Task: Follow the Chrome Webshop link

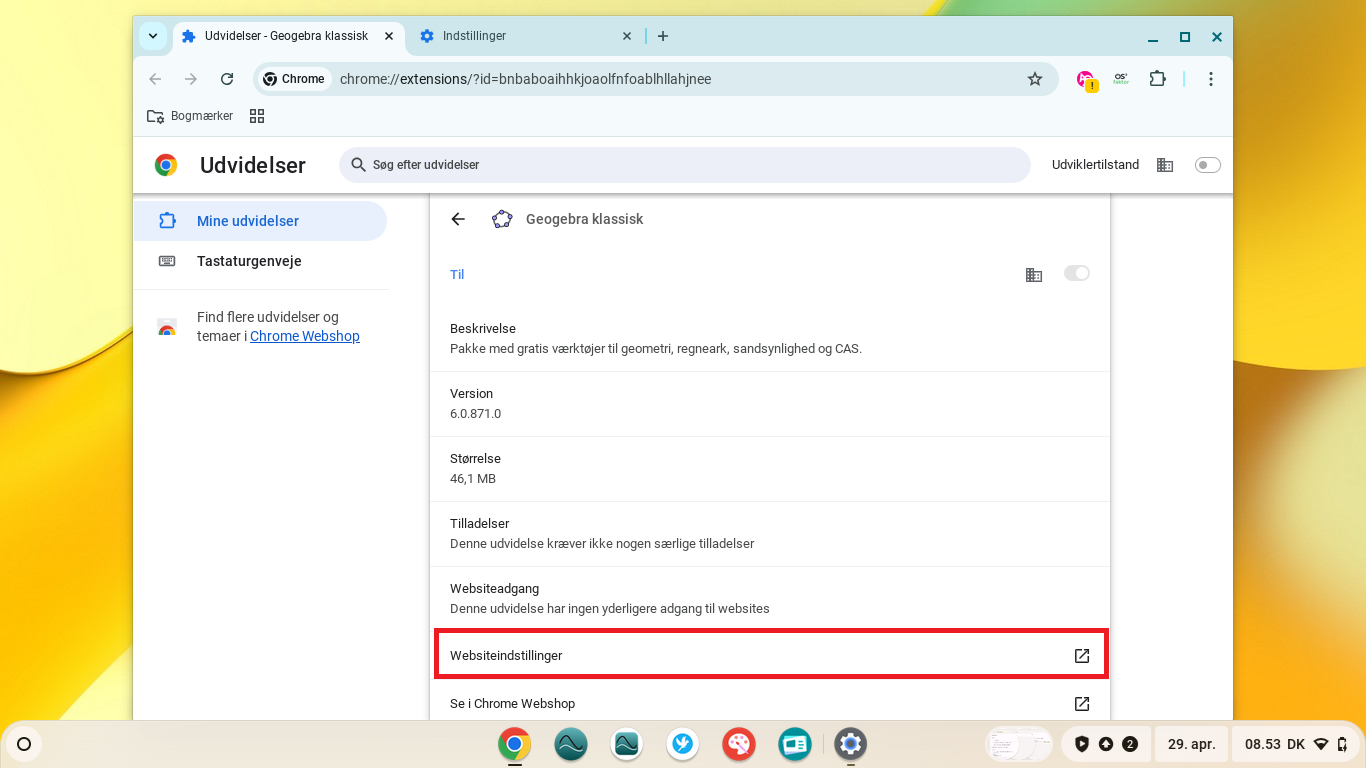Action: (x=304, y=336)
